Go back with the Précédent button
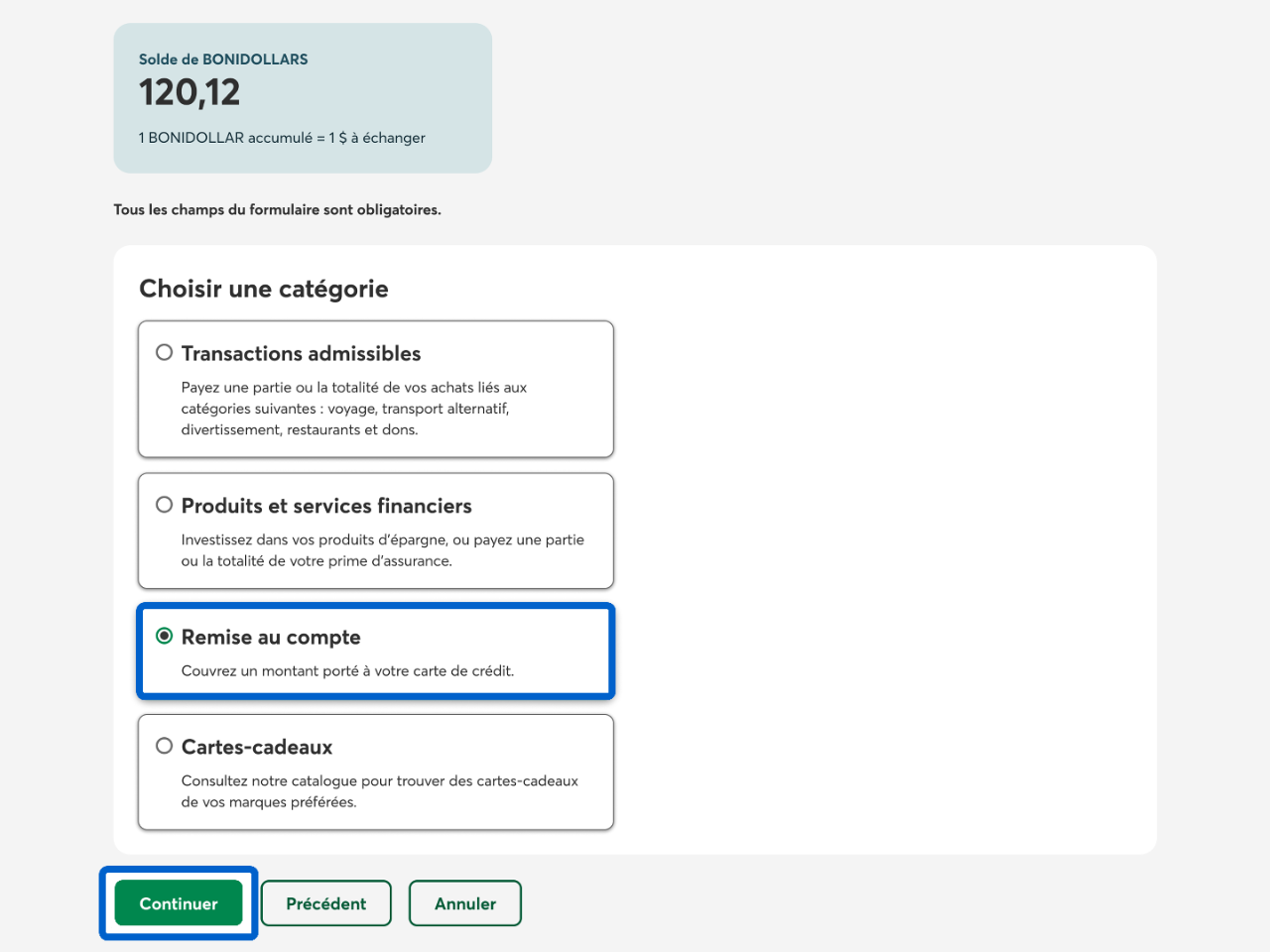Image resolution: width=1270 pixels, height=952 pixels. tap(326, 903)
